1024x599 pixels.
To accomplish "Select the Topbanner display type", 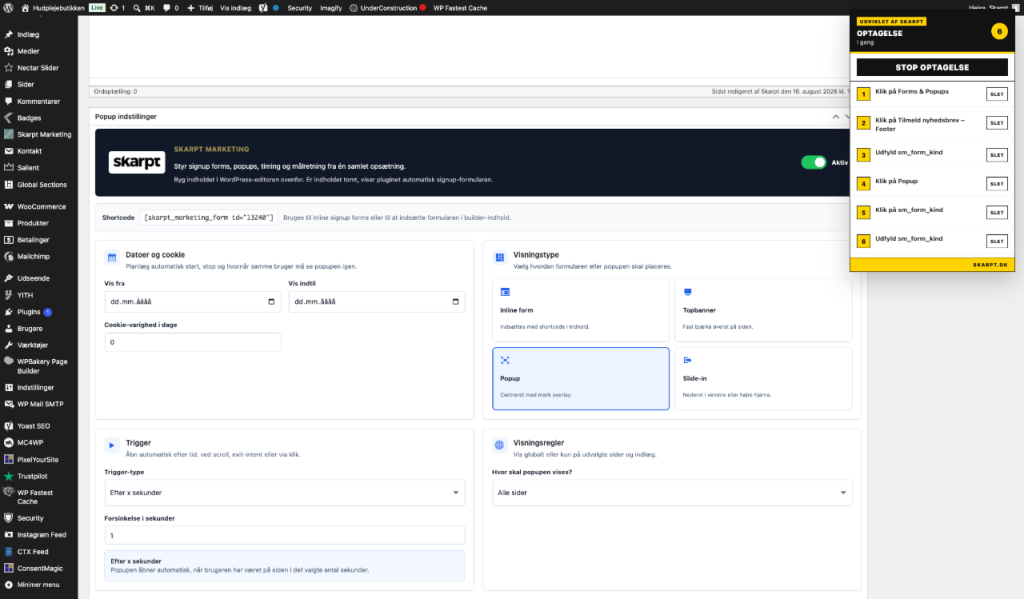I will coord(763,310).
